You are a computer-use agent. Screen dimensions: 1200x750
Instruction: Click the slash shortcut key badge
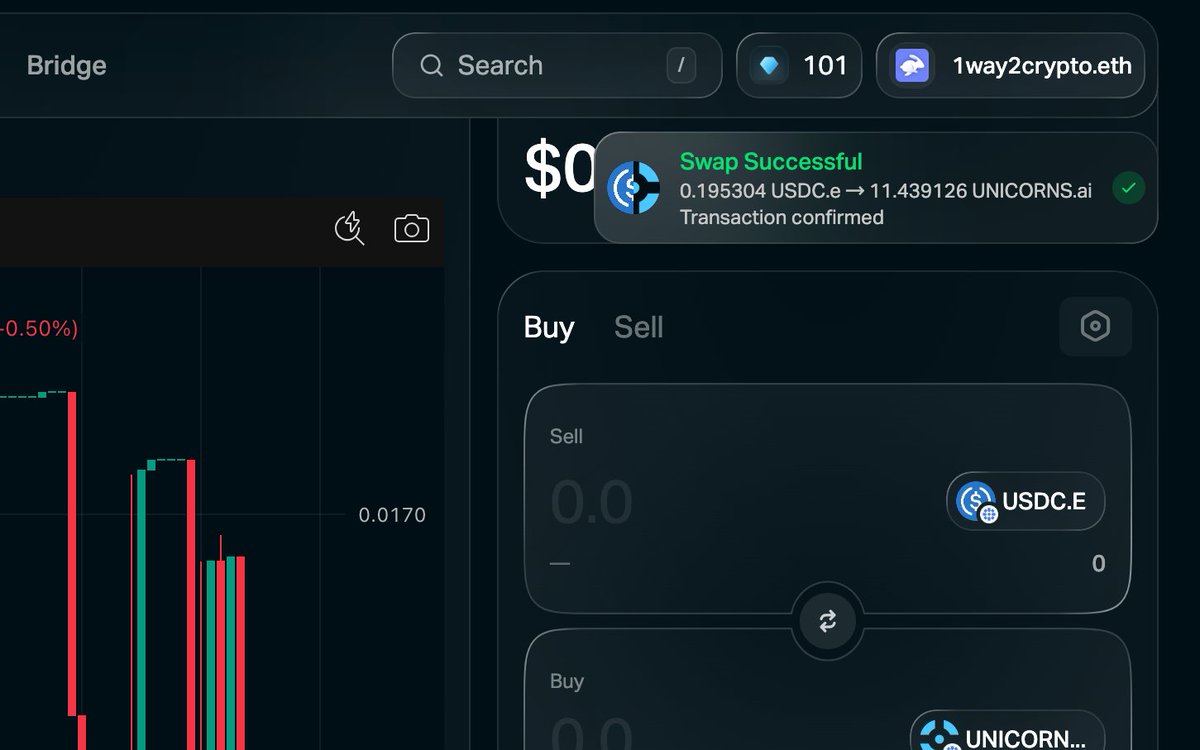681,66
